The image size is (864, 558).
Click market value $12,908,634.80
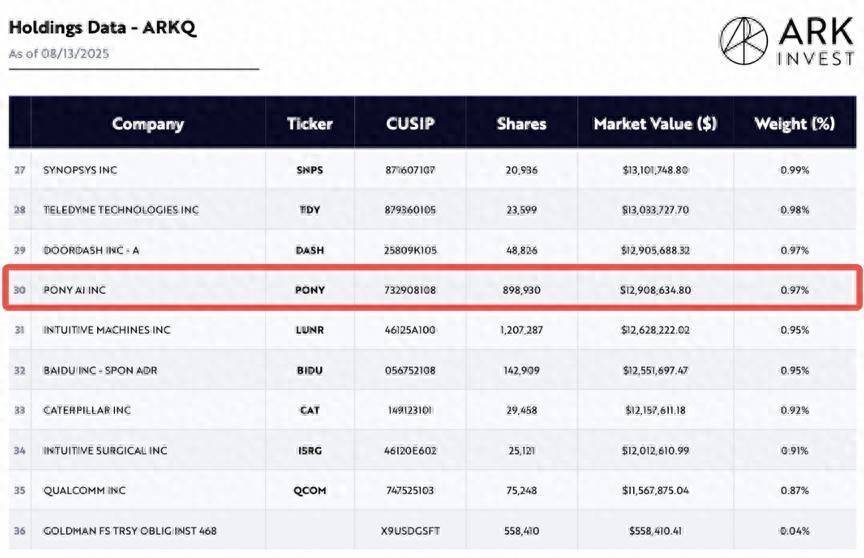click(655, 290)
